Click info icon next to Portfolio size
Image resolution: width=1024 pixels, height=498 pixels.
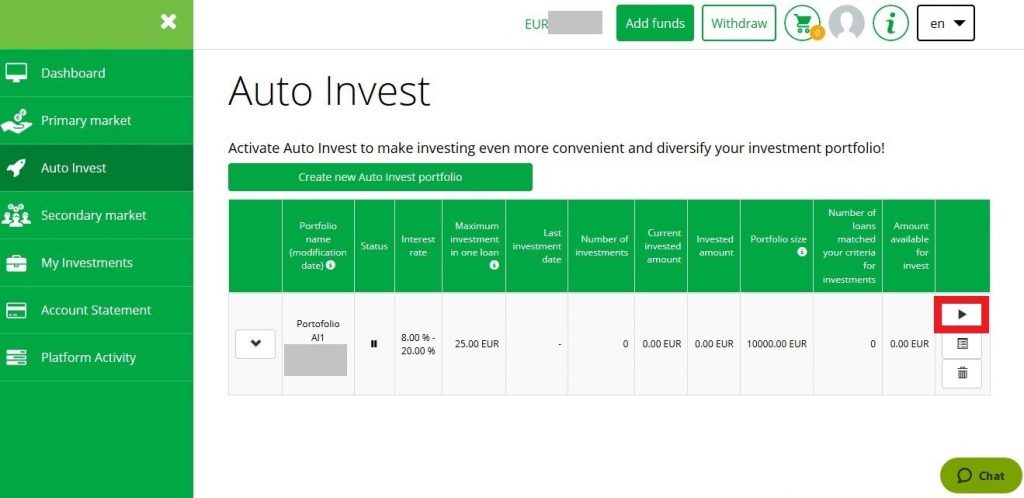click(802, 253)
